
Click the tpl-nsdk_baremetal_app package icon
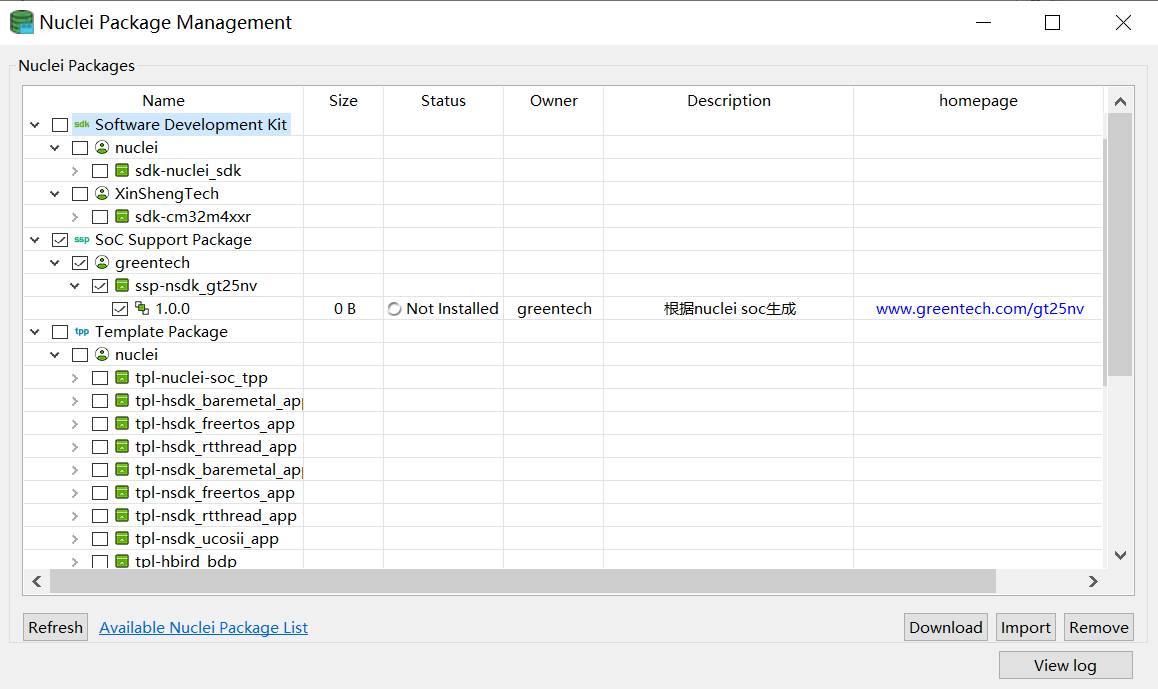(x=123, y=470)
